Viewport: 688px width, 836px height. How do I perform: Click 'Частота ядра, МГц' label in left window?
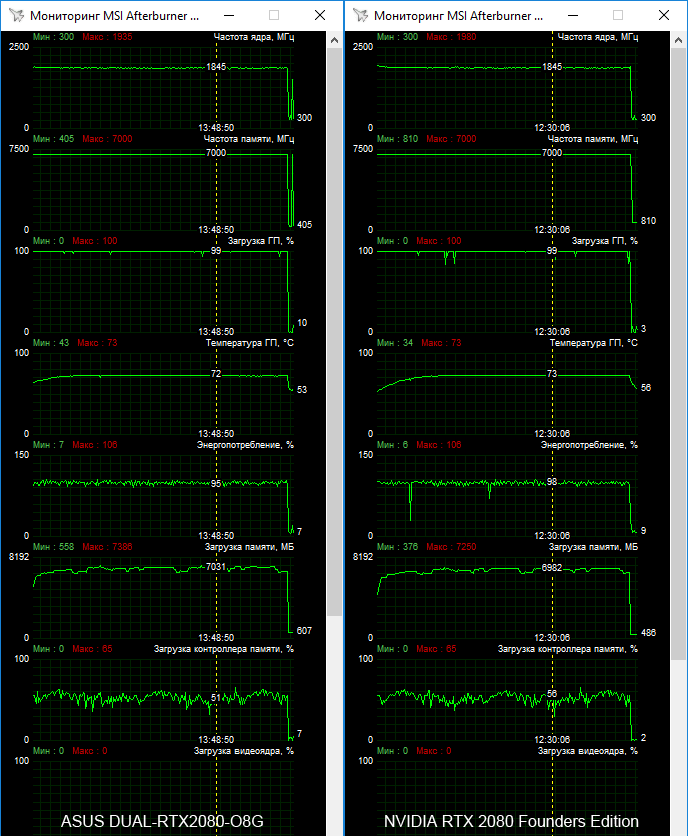(253, 37)
